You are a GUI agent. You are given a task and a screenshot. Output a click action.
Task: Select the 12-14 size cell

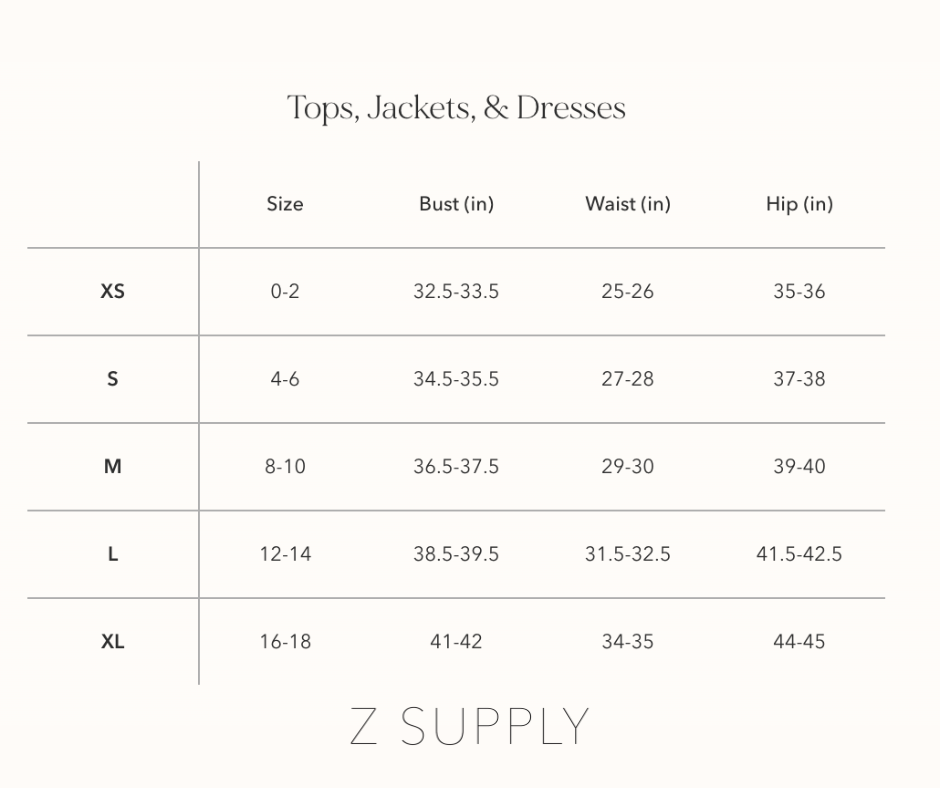pyautogui.click(x=285, y=554)
